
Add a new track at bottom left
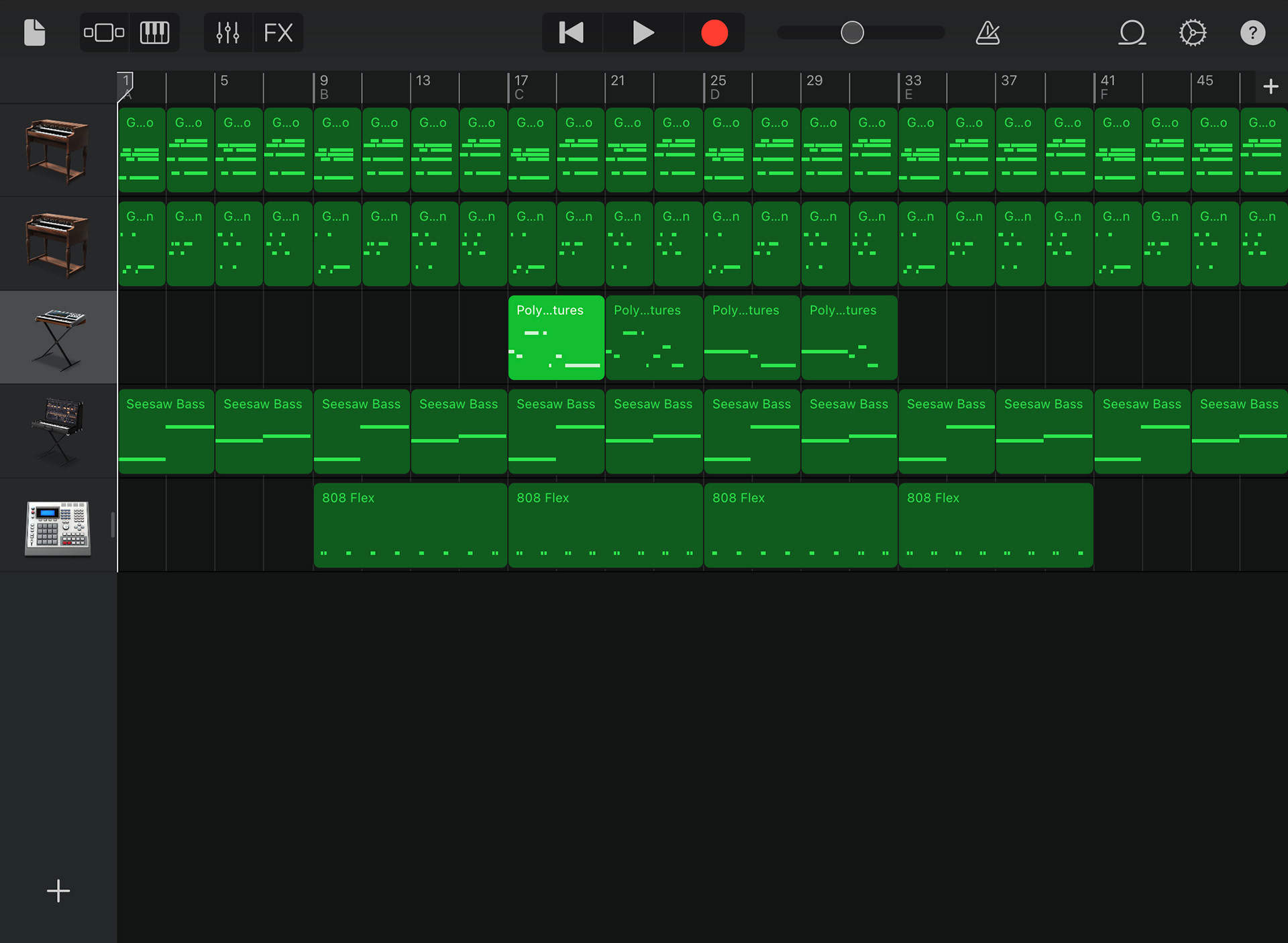[58, 891]
